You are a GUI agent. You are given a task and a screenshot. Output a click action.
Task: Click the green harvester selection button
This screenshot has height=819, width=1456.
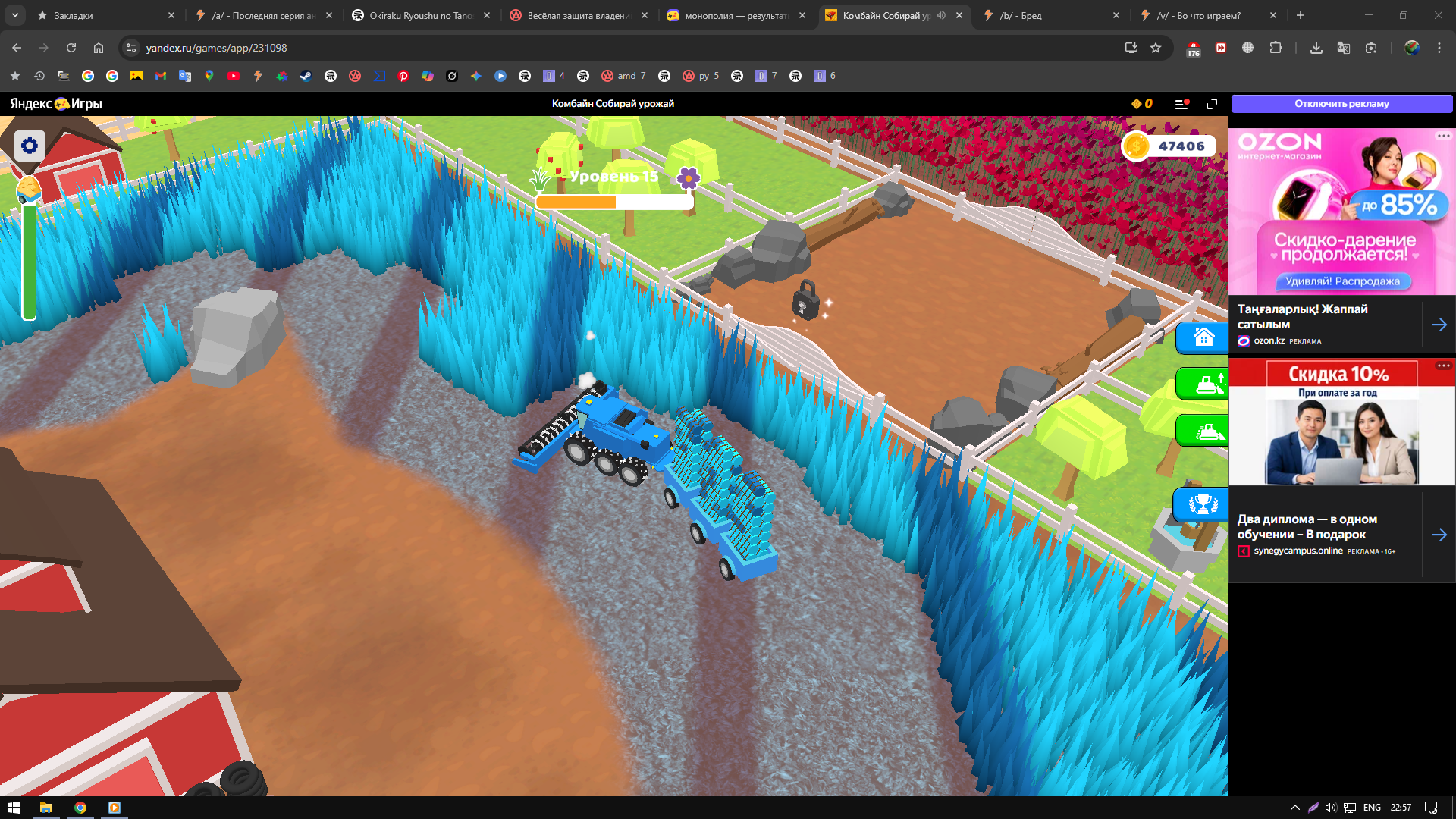tap(1207, 431)
